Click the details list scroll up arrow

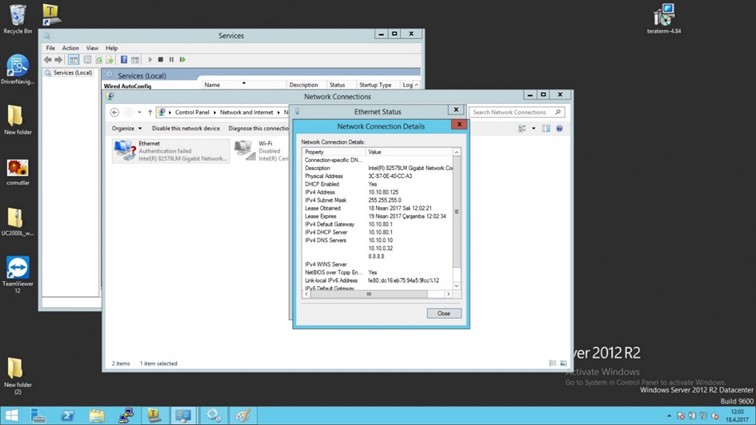[457, 152]
